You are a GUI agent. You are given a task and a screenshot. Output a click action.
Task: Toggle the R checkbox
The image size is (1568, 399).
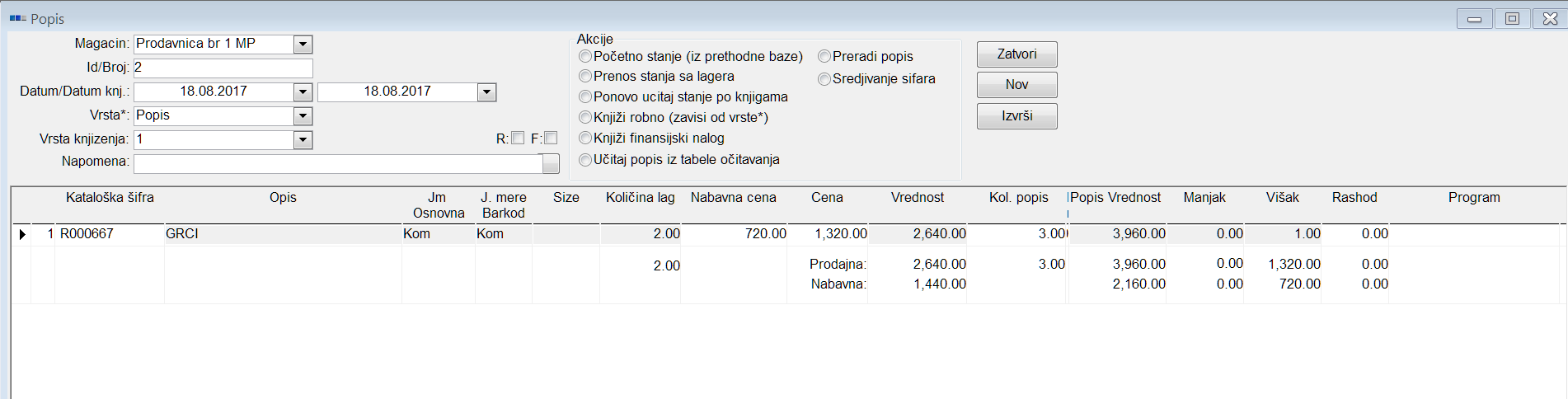coord(518,138)
